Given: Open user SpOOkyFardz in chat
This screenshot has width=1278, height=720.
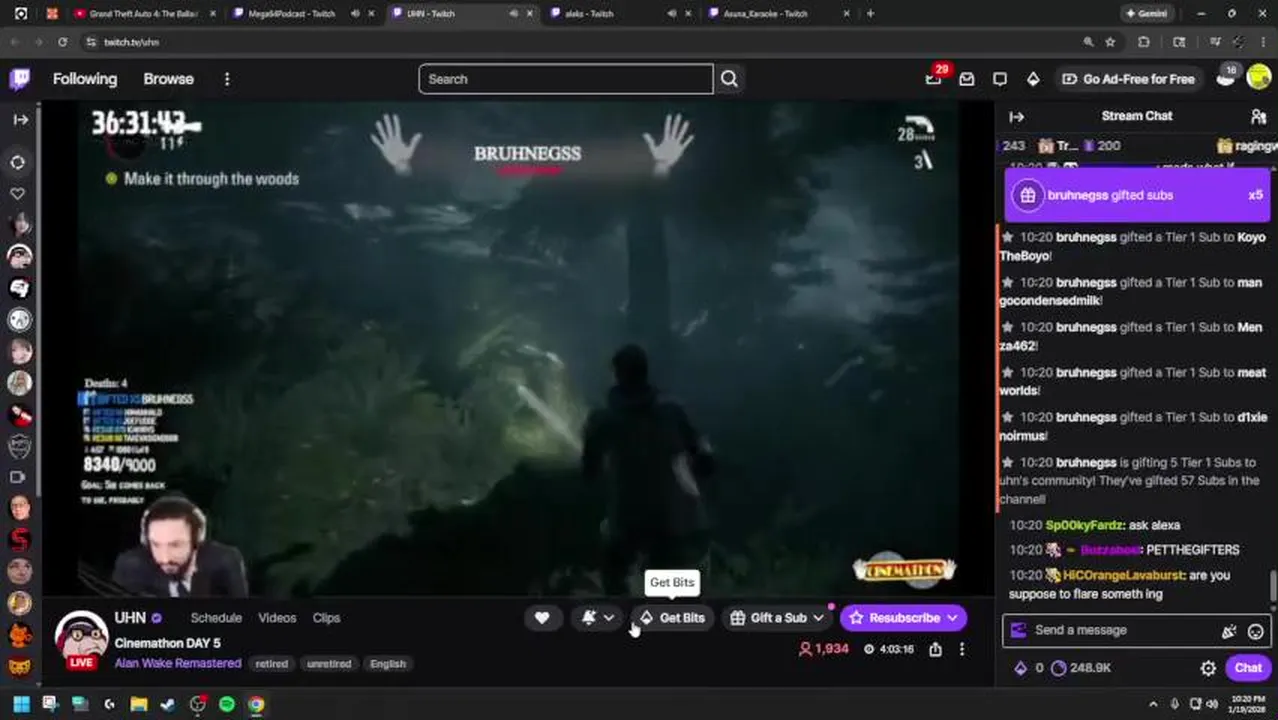Looking at the screenshot, I should [1084, 525].
